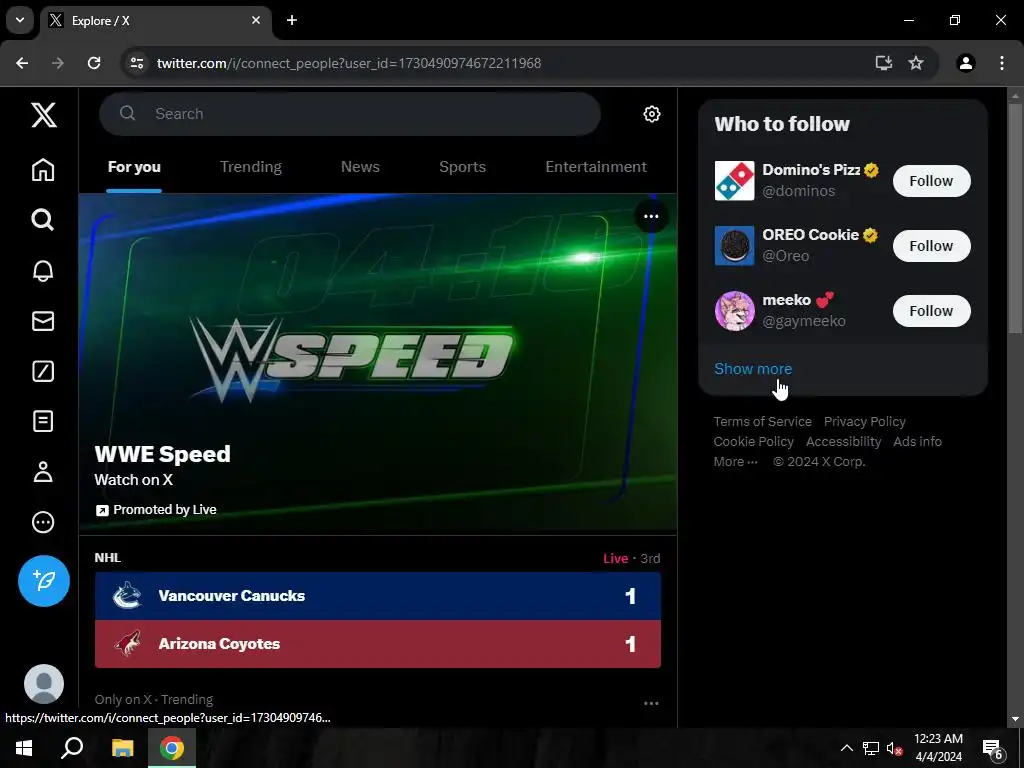1024x768 pixels.
Task: Click browser back arrow
Action: (22, 63)
